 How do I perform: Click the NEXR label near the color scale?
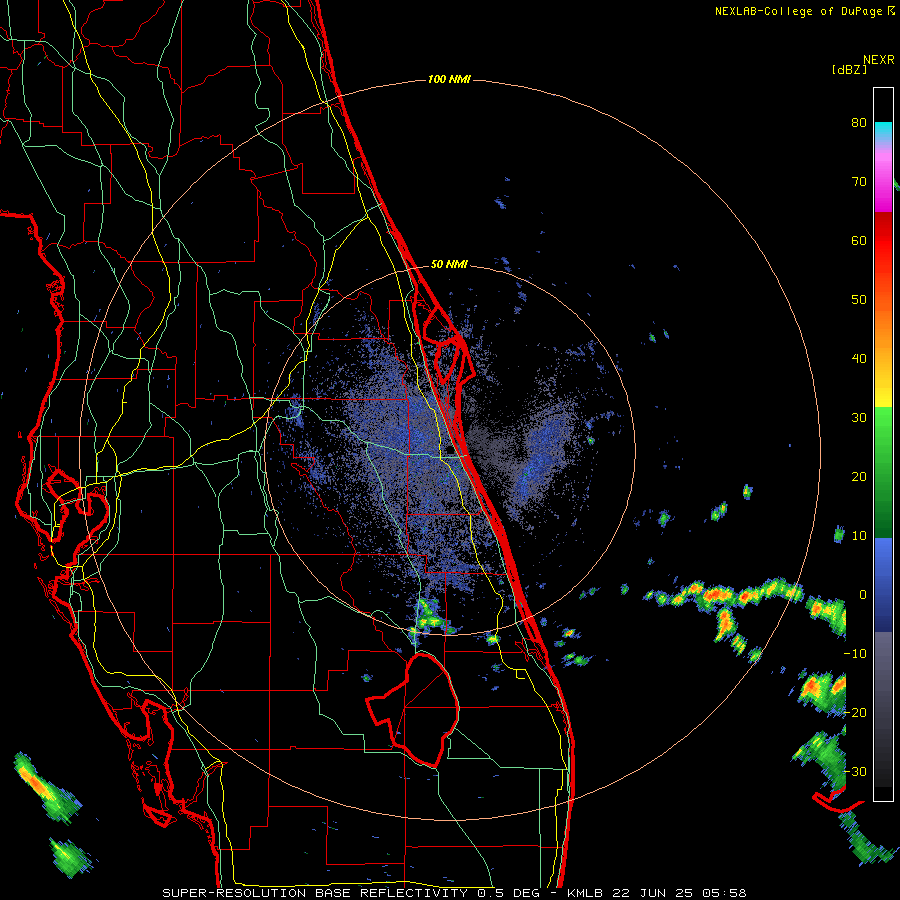(879, 60)
